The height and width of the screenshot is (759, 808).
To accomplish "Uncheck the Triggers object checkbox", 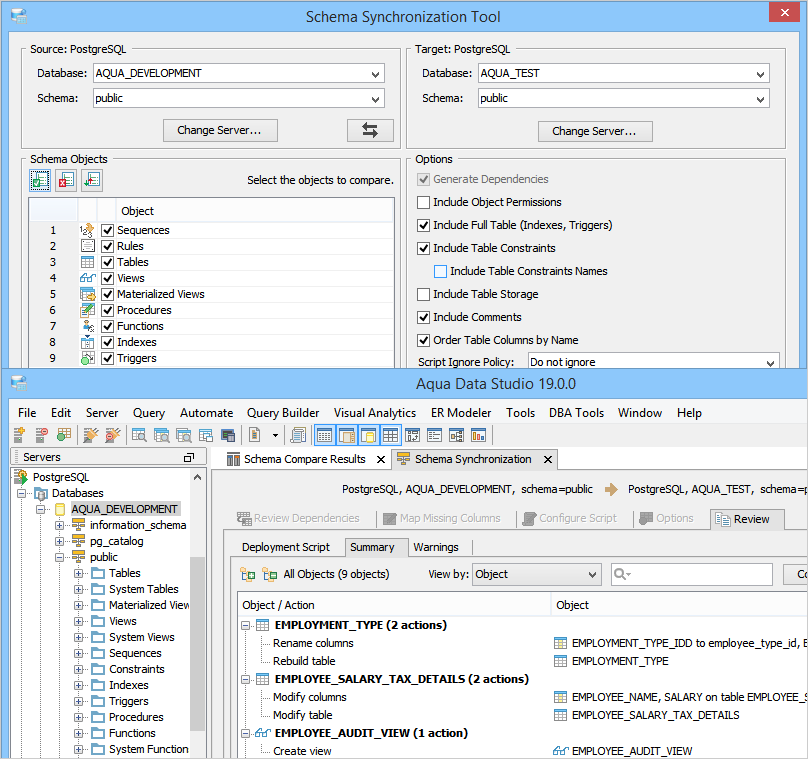I will [107, 358].
